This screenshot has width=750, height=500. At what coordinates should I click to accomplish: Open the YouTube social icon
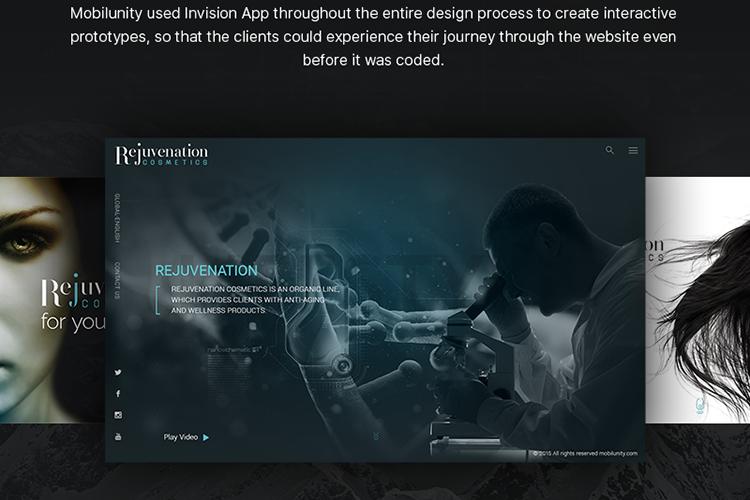coord(118,436)
